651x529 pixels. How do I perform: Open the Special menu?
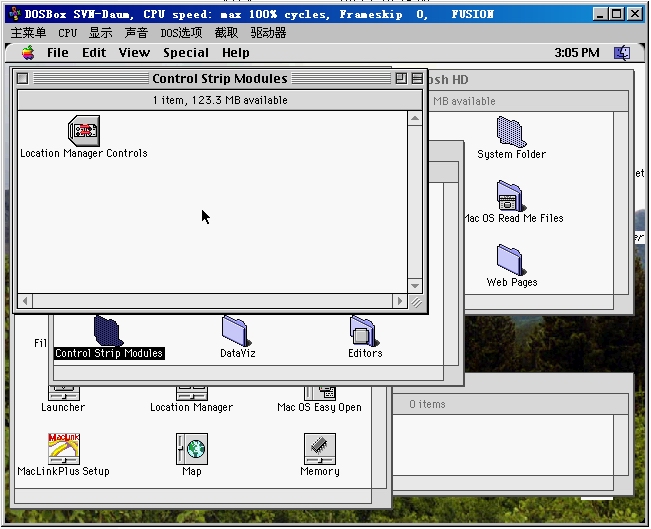click(186, 53)
